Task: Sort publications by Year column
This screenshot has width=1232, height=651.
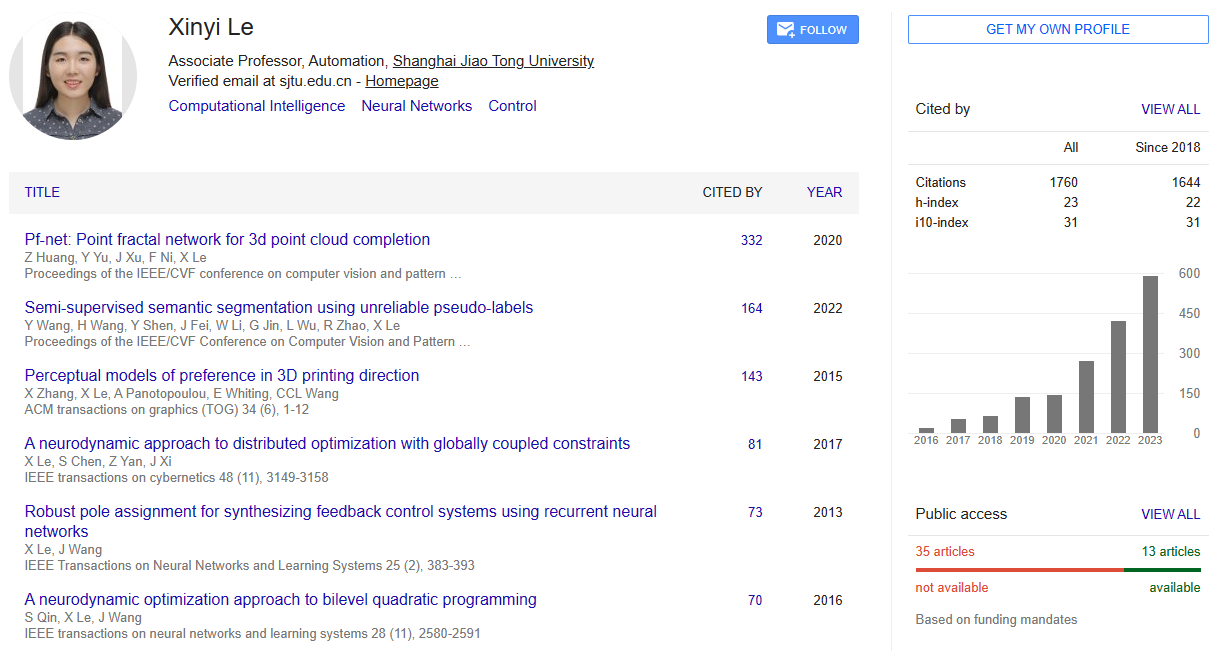Action: 824,192
